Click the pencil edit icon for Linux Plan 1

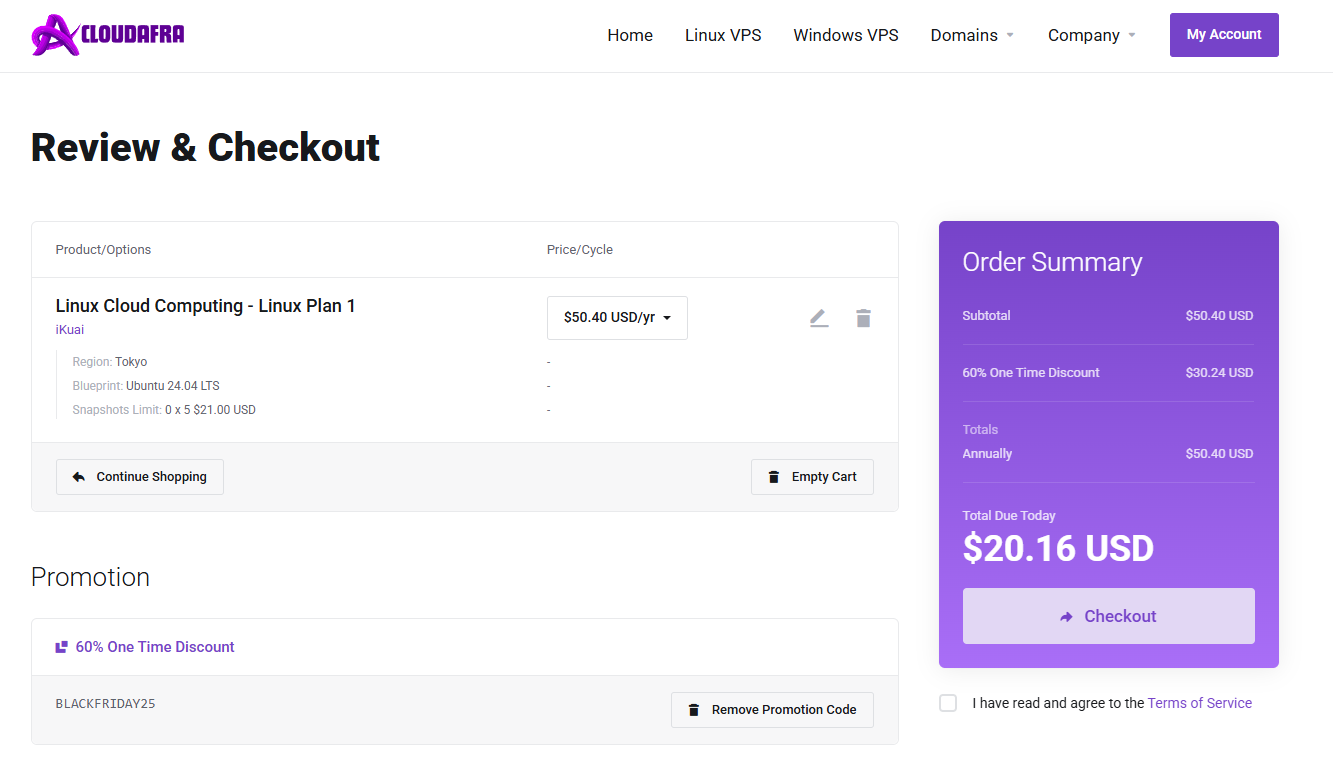pos(819,318)
